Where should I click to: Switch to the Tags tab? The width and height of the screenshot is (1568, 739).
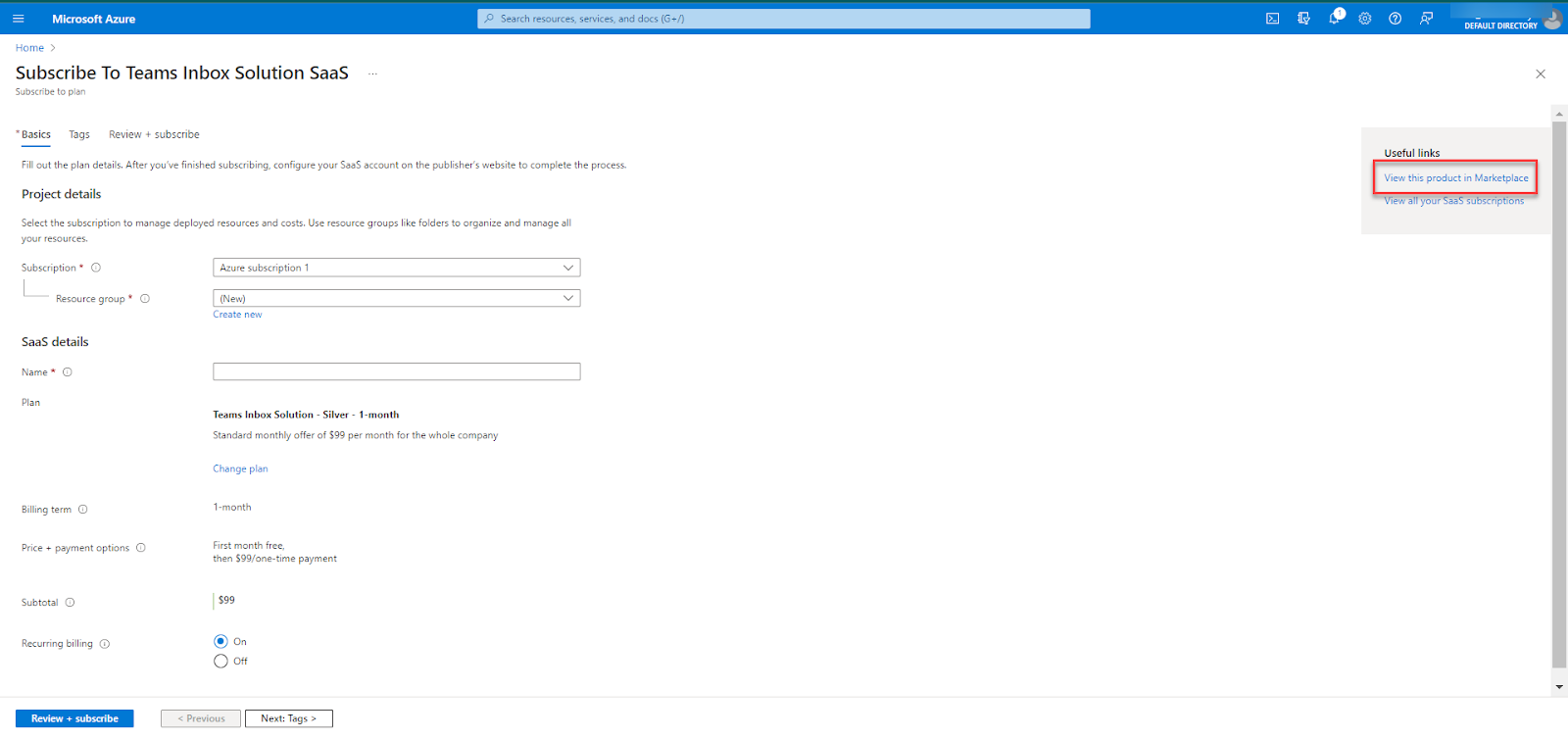coord(79,134)
